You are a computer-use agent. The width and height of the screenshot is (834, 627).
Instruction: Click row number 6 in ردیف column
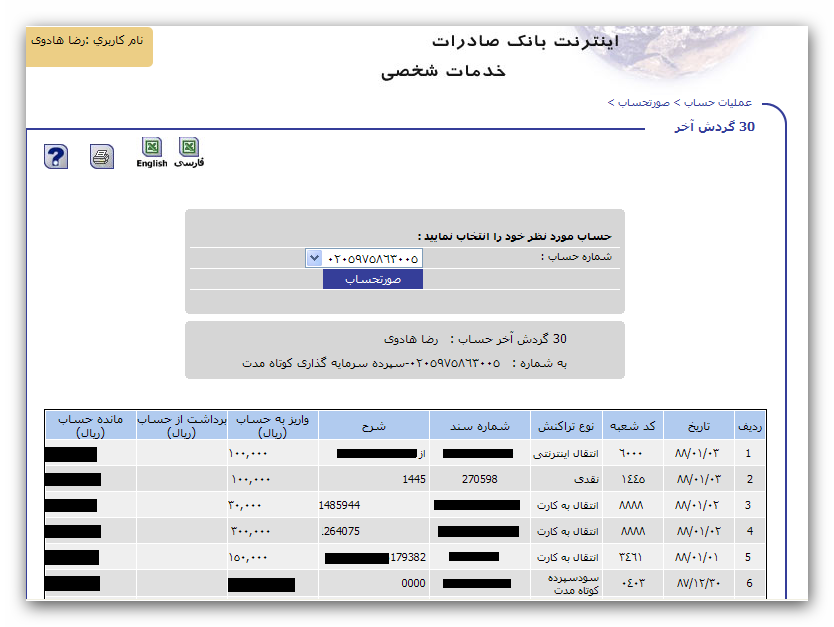click(749, 583)
